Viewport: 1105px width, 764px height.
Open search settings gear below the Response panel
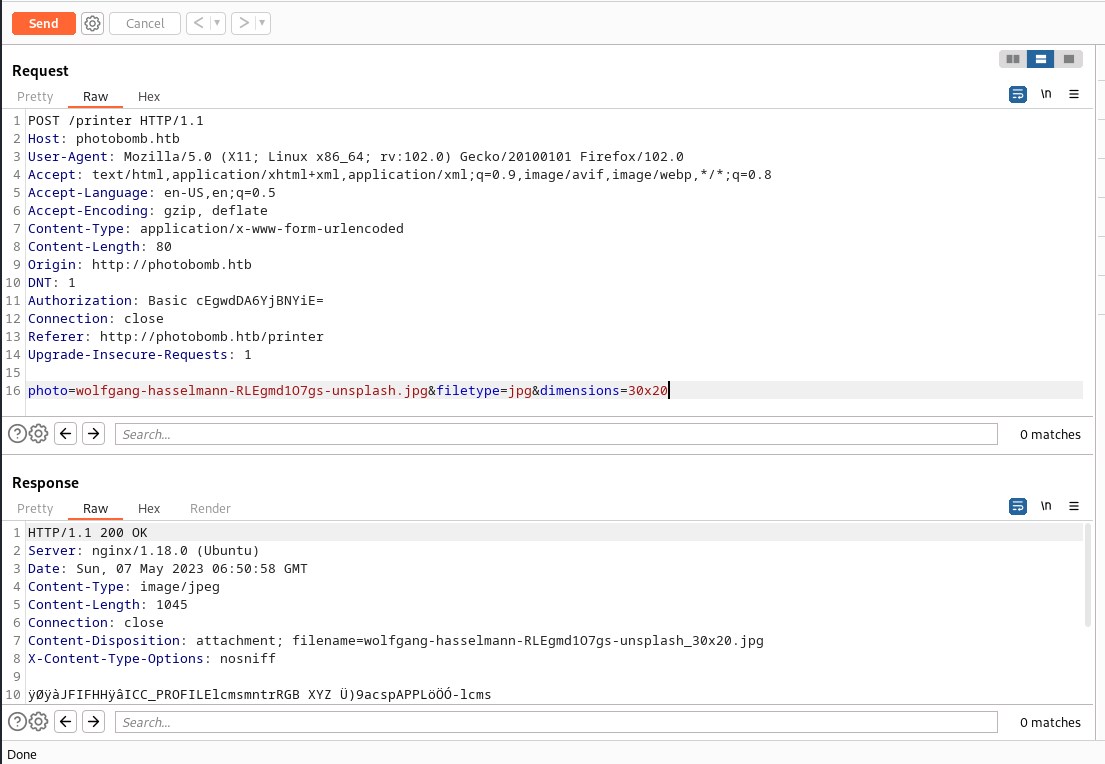38,721
